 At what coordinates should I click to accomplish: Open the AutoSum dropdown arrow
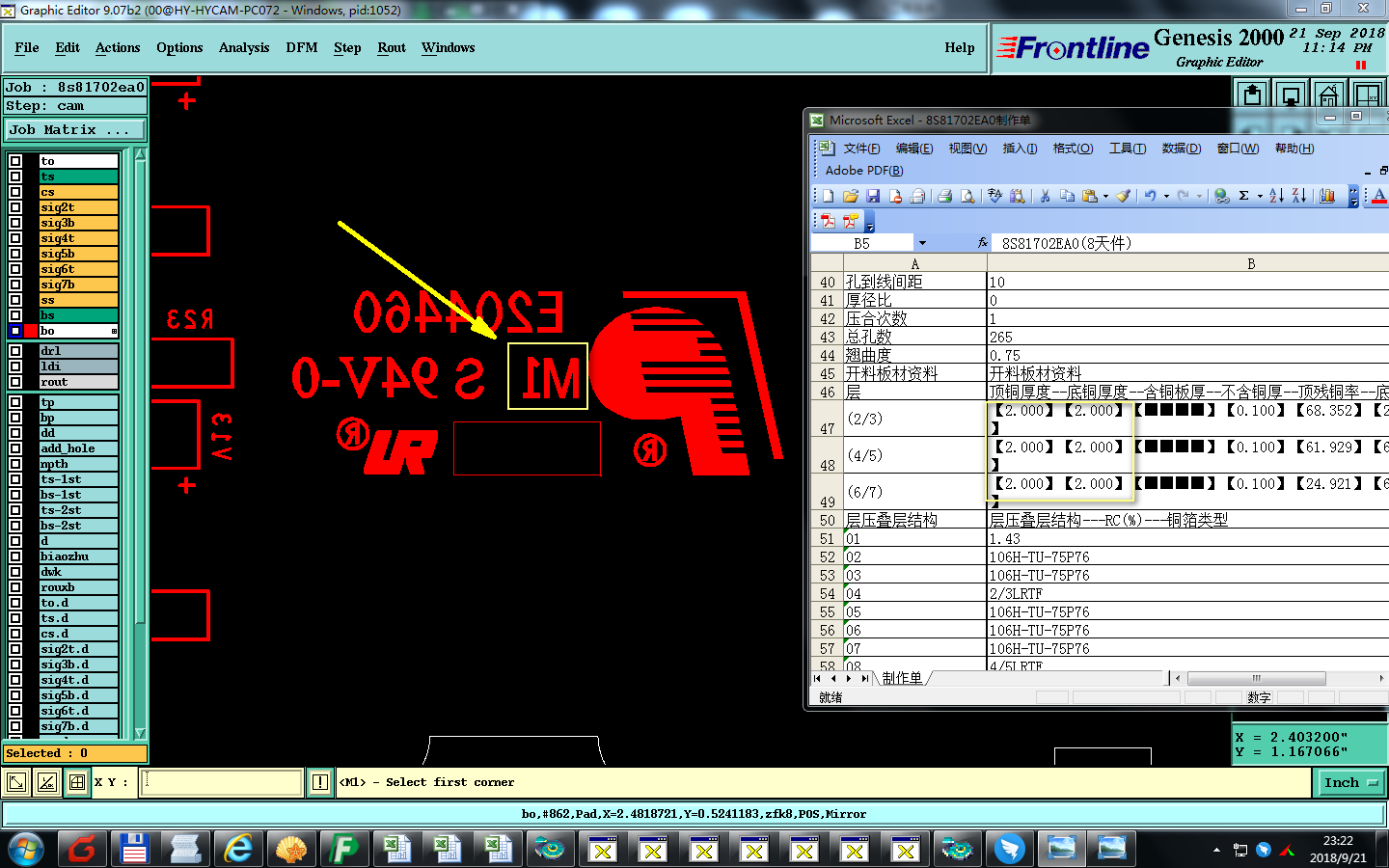[1260, 196]
